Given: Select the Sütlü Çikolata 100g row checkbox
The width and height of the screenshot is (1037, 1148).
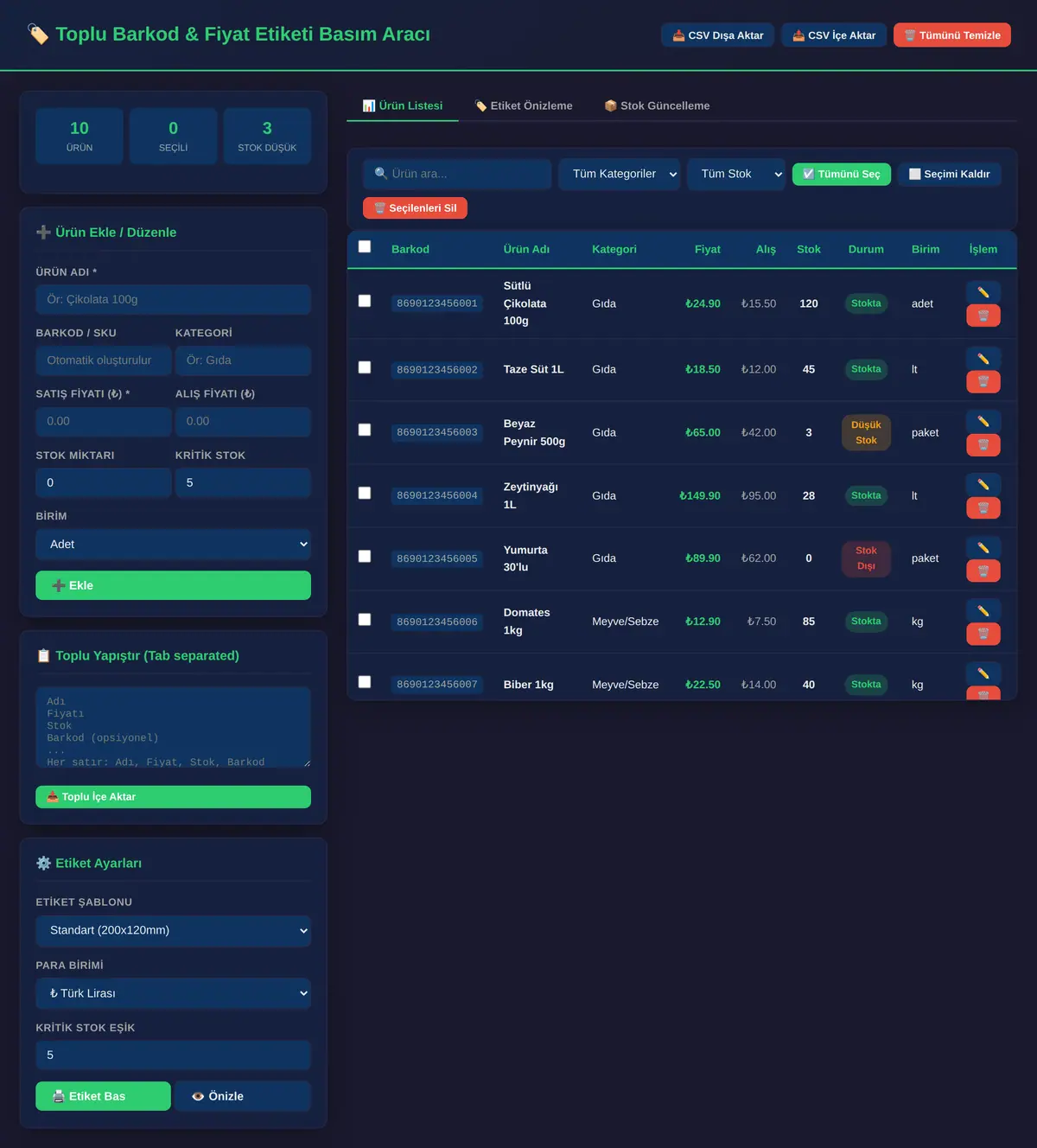Looking at the screenshot, I should [365, 301].
